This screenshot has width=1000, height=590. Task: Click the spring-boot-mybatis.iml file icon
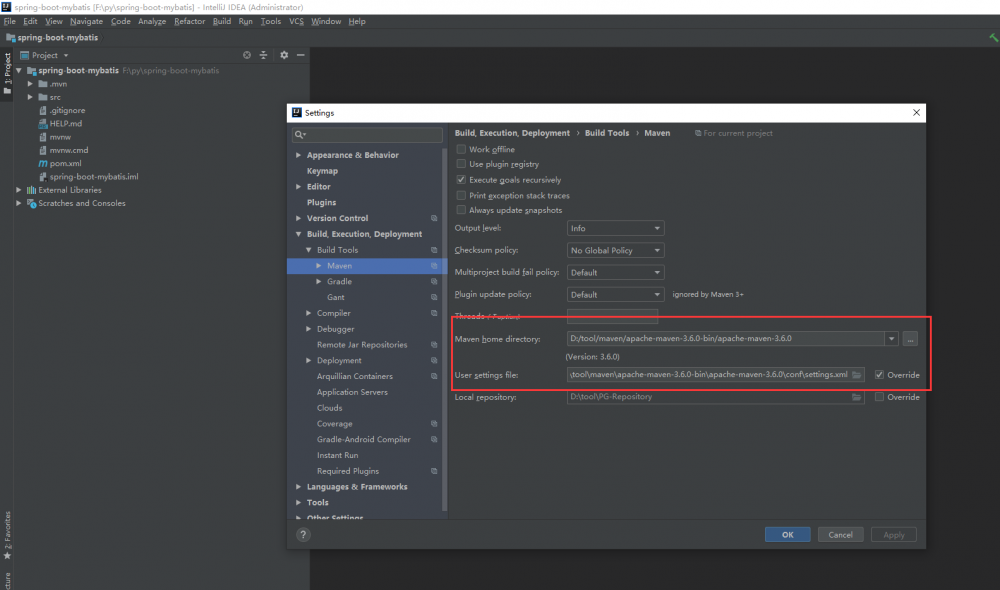[43, 177]
